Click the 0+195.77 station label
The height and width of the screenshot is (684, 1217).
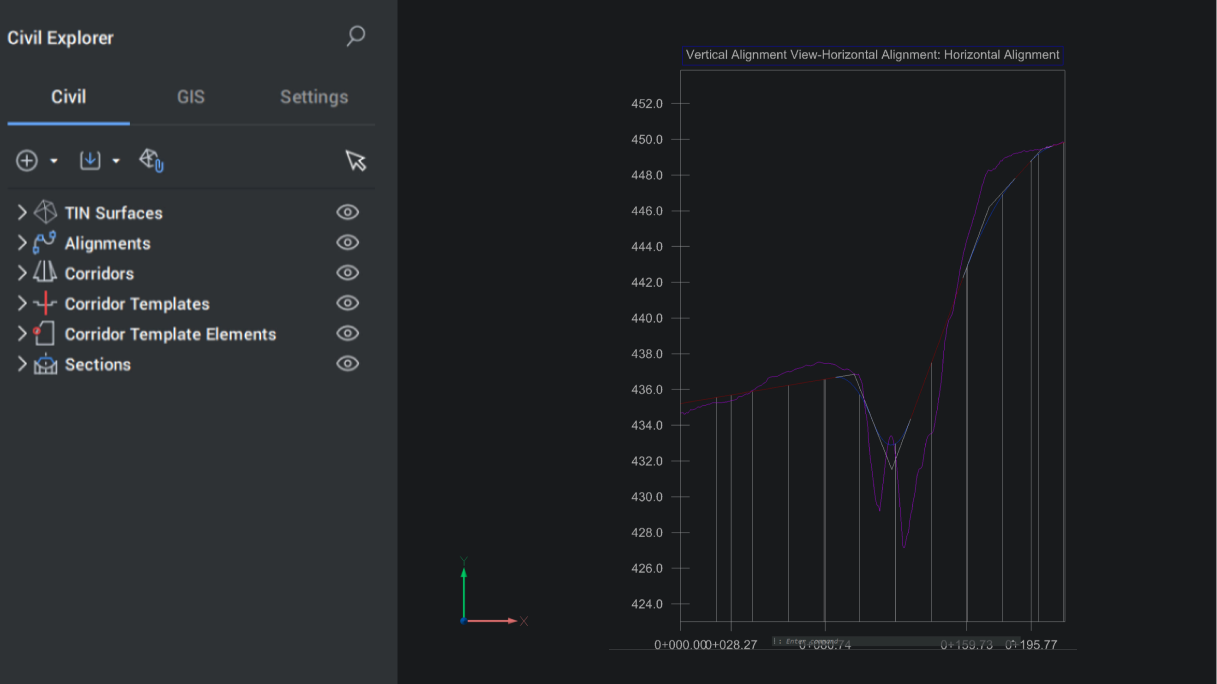coord(1031,645)
